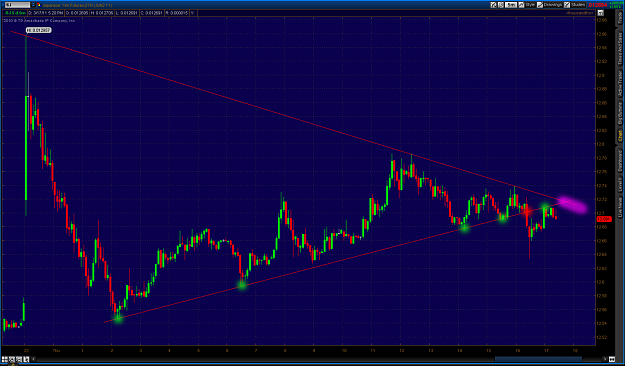Image resolution: width=625 pixels, height=366 pixels.
Task: Click the high price bubble label on chart
Action: point(39,30)
